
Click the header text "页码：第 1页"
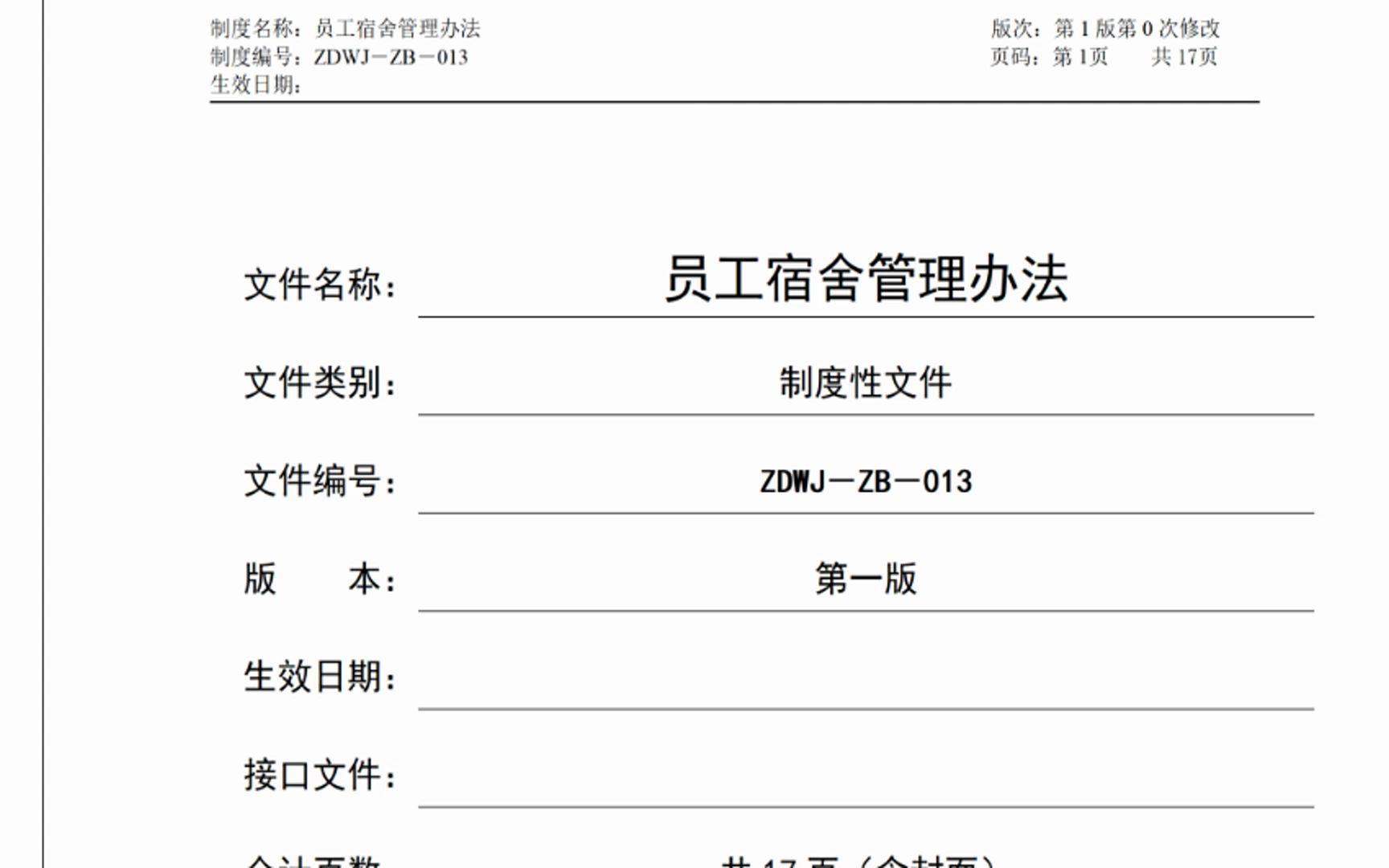pos(1049,57)
